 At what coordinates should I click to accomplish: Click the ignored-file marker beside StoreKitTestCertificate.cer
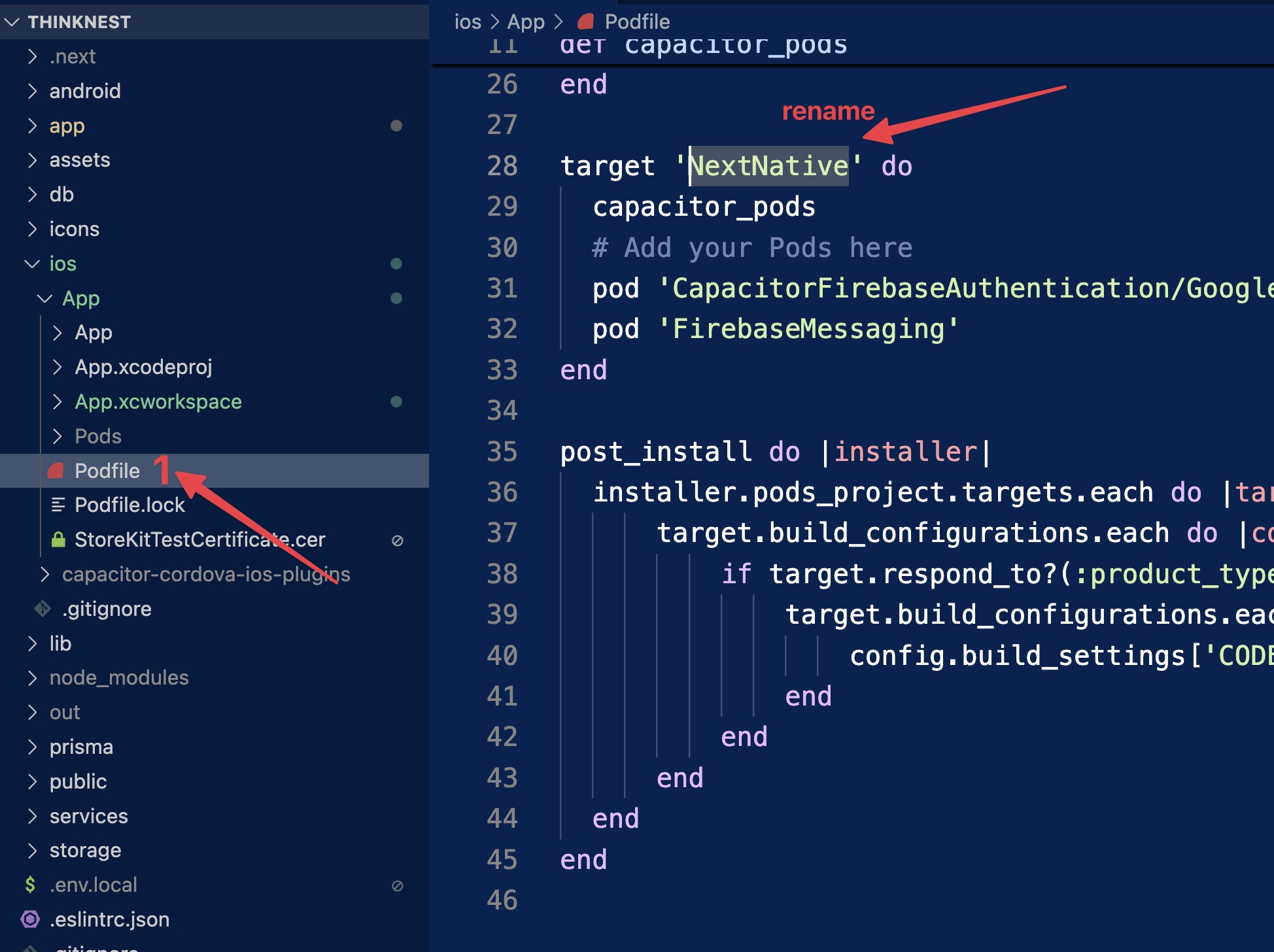click(397, 541)
